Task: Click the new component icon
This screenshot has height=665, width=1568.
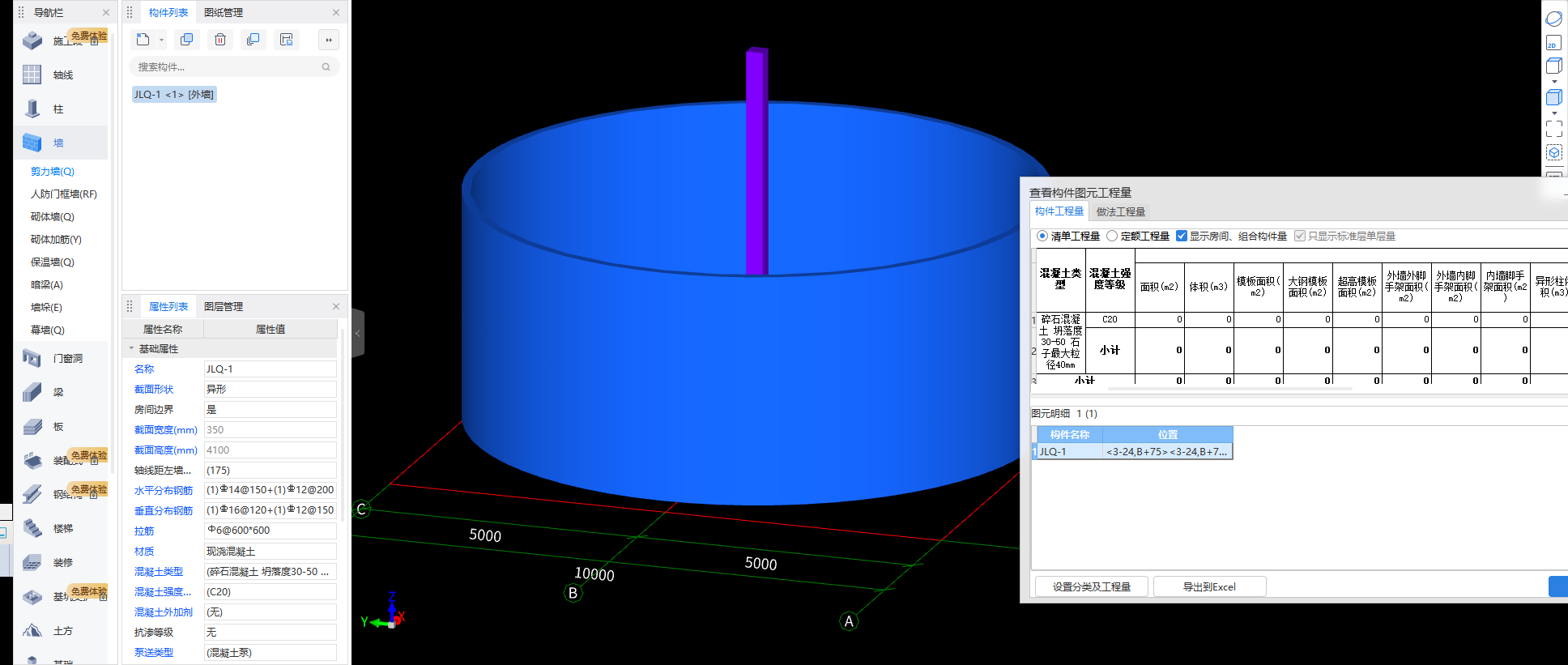Action: 143,40
